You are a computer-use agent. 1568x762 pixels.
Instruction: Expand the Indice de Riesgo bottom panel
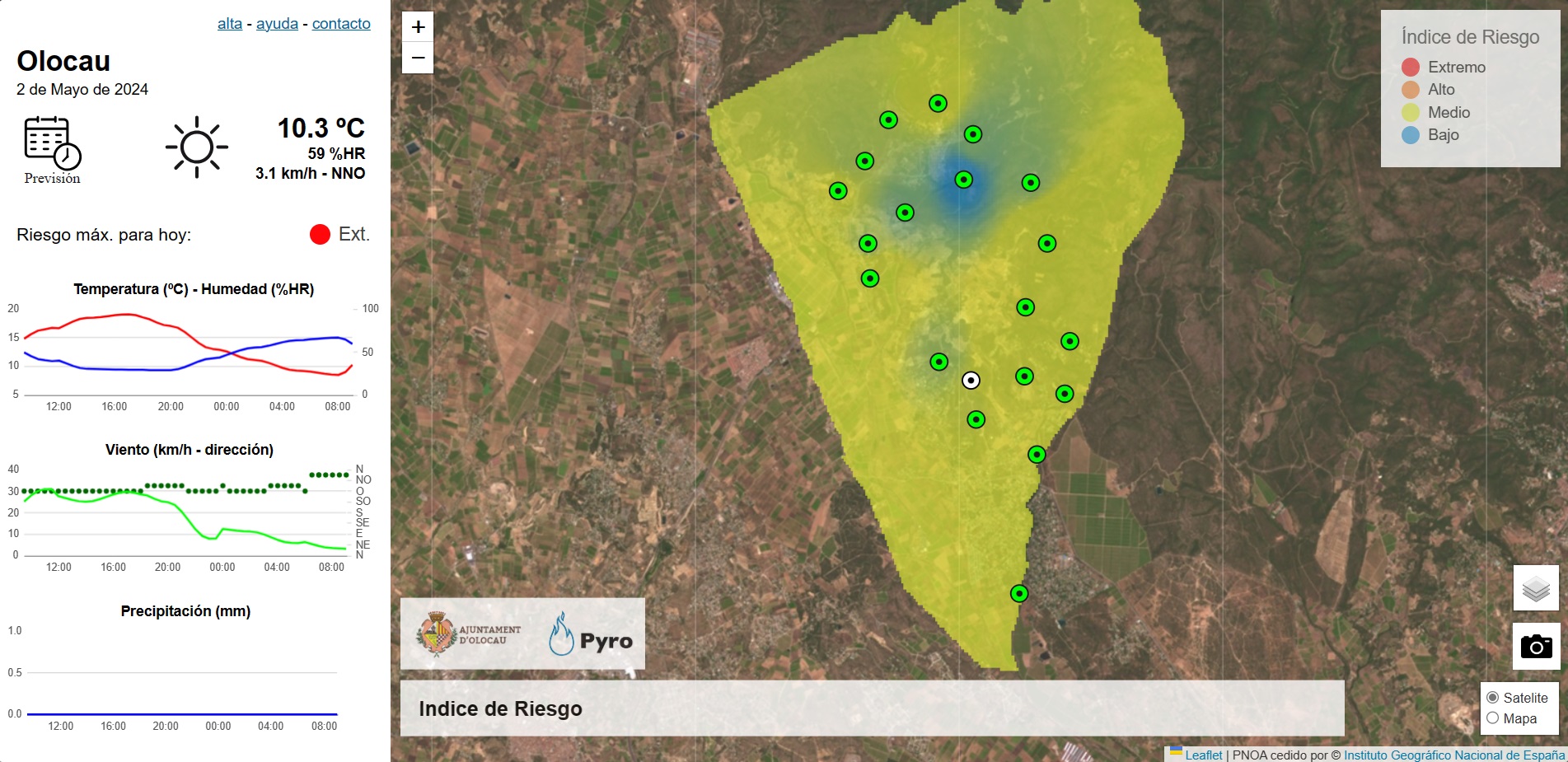coord(500,708)
